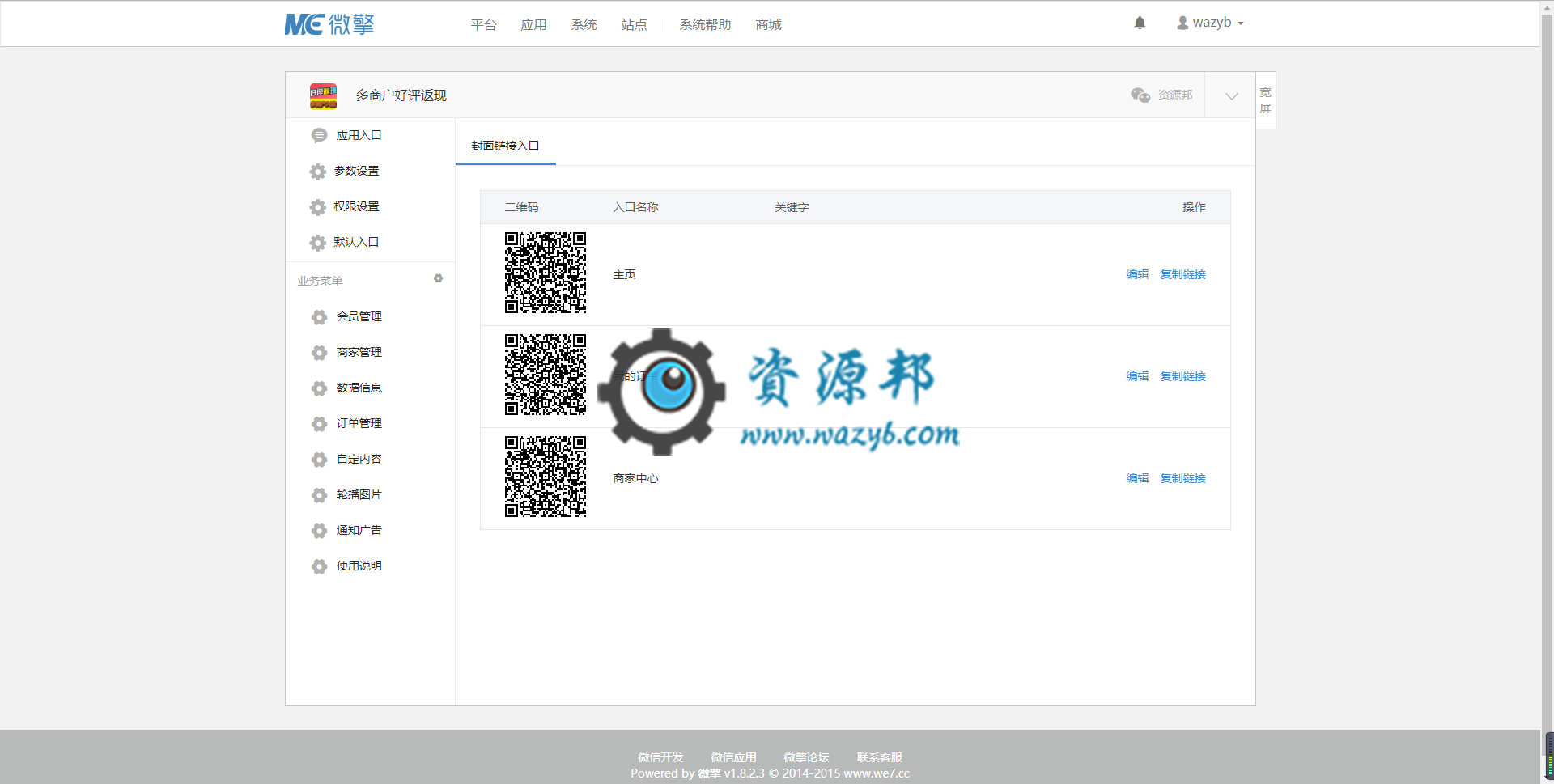
Task: Open 参数设置 in the sidebar
Action: click(357, 172)
